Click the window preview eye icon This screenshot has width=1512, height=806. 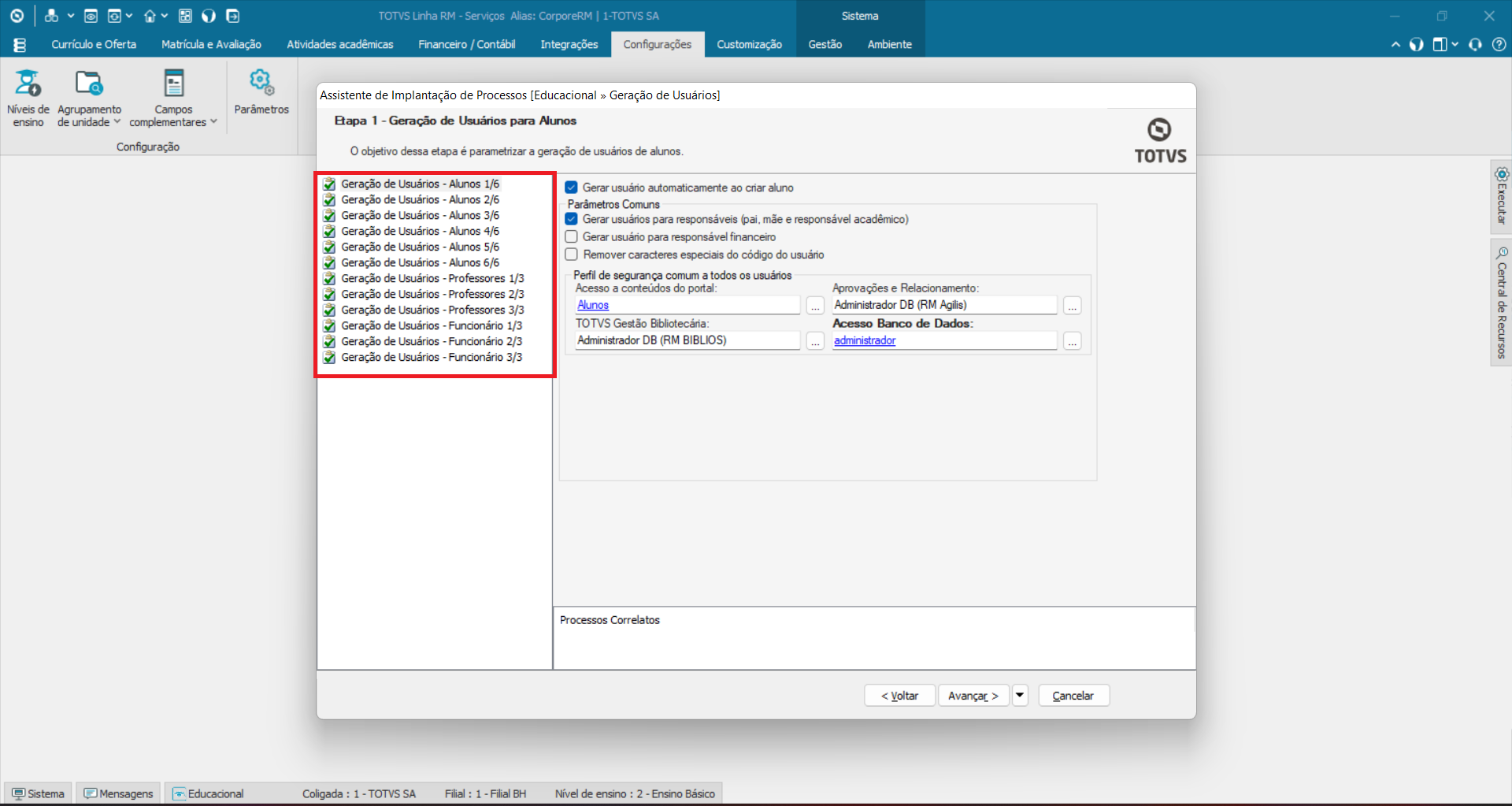[91, 16]
